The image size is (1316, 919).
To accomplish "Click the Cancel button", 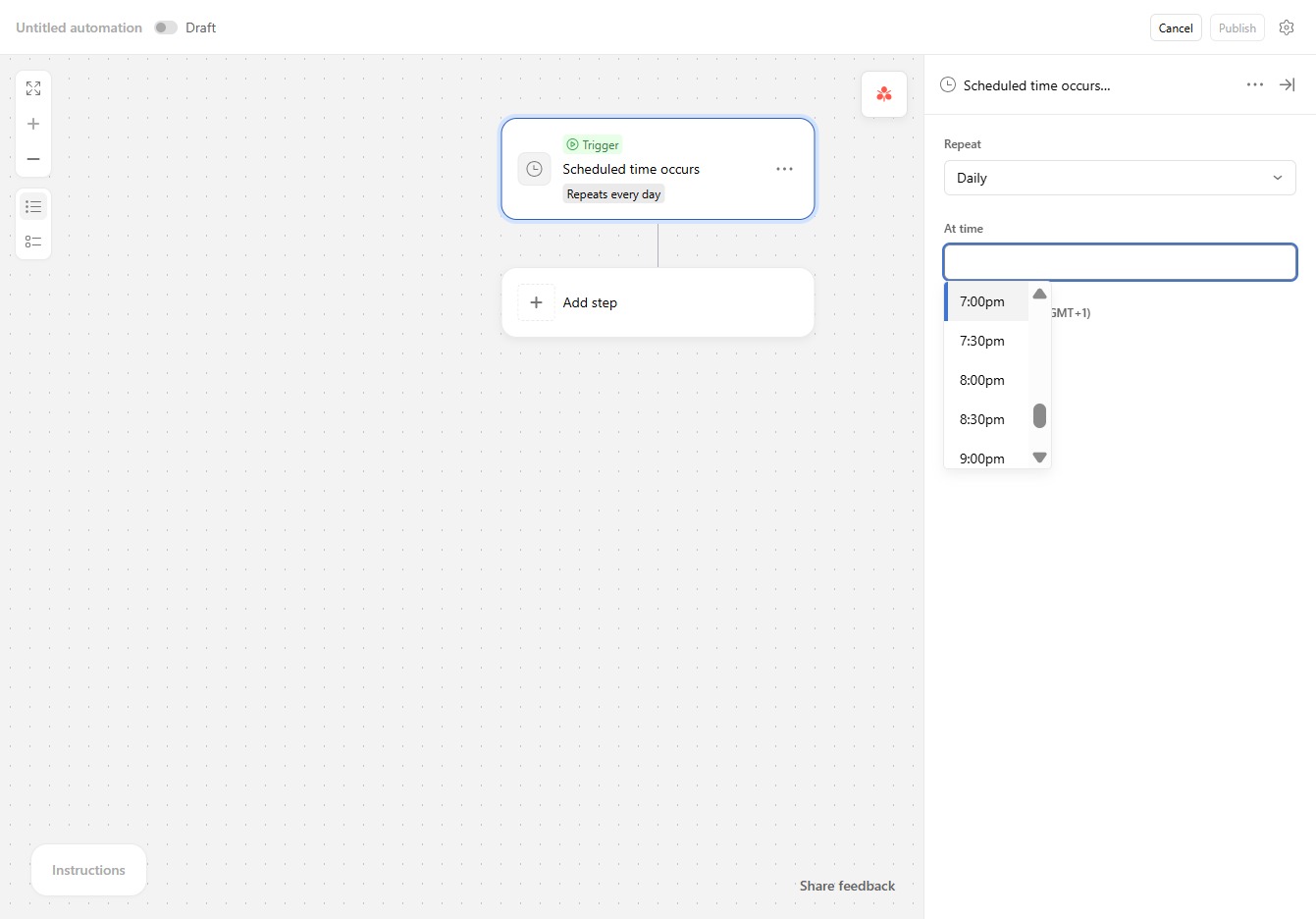I will (1176, 27).
